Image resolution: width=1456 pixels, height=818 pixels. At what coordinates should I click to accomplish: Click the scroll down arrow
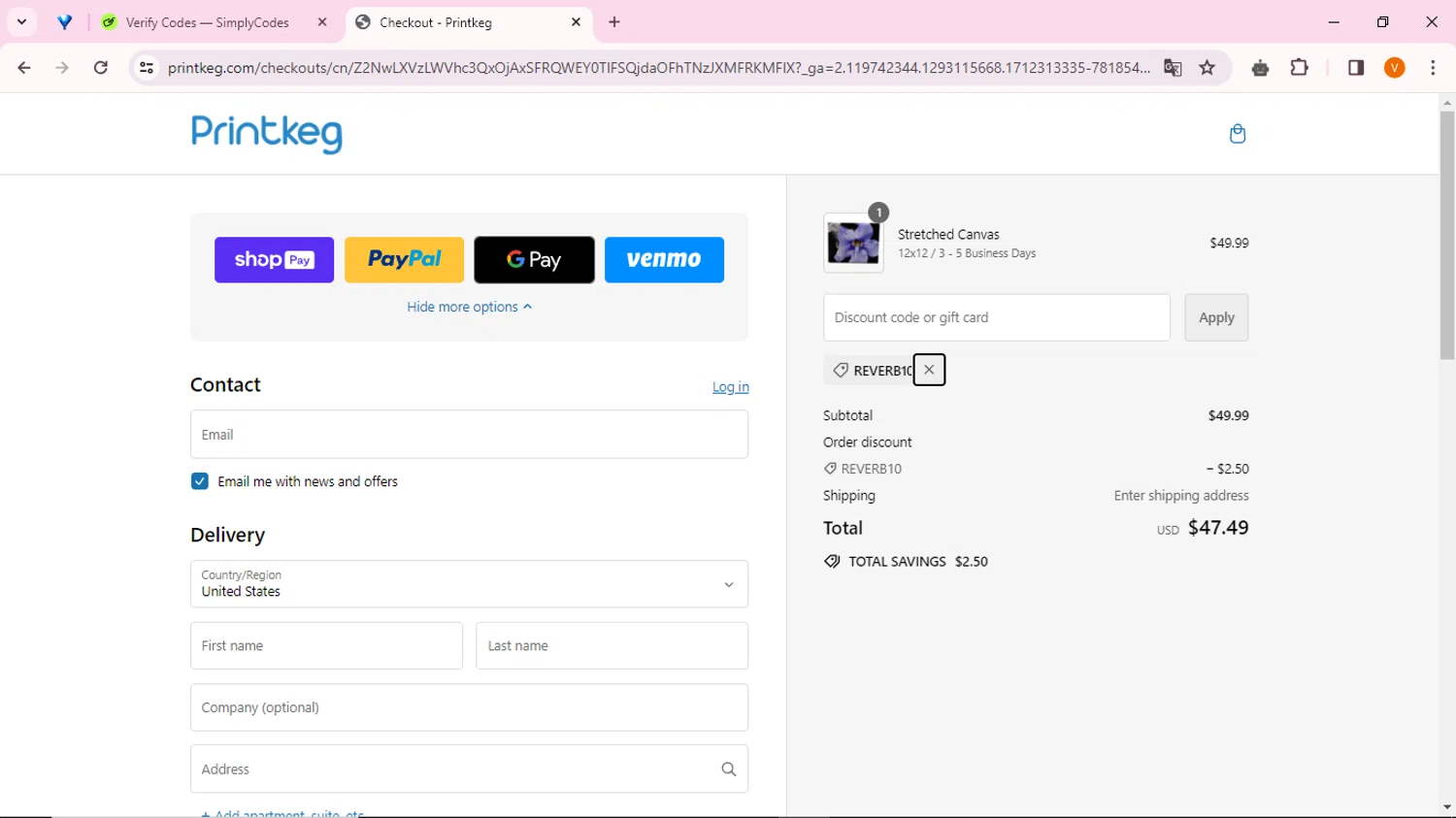pos(1447,806)
